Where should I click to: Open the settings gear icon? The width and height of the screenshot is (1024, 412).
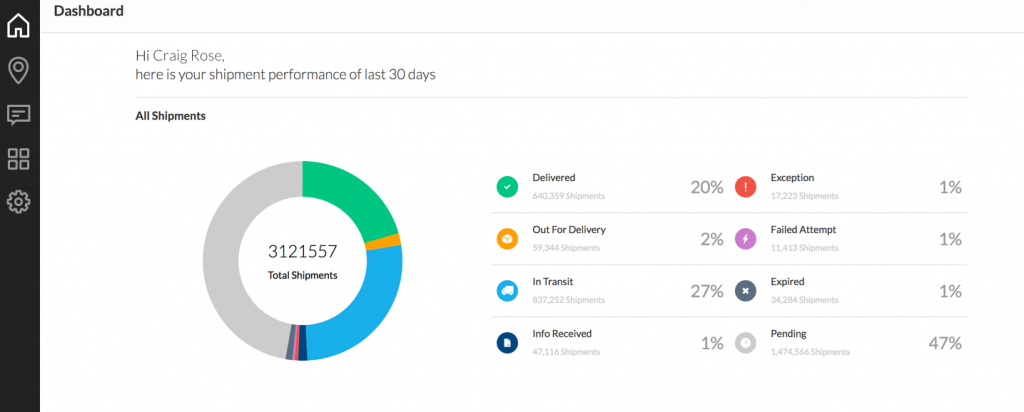(18, 202)
